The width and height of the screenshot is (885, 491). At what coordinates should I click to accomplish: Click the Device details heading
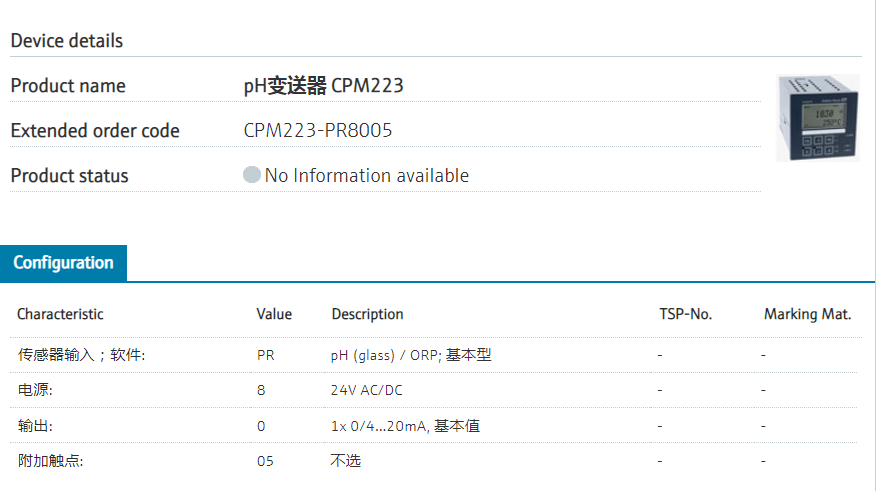[x=67, y=41]
